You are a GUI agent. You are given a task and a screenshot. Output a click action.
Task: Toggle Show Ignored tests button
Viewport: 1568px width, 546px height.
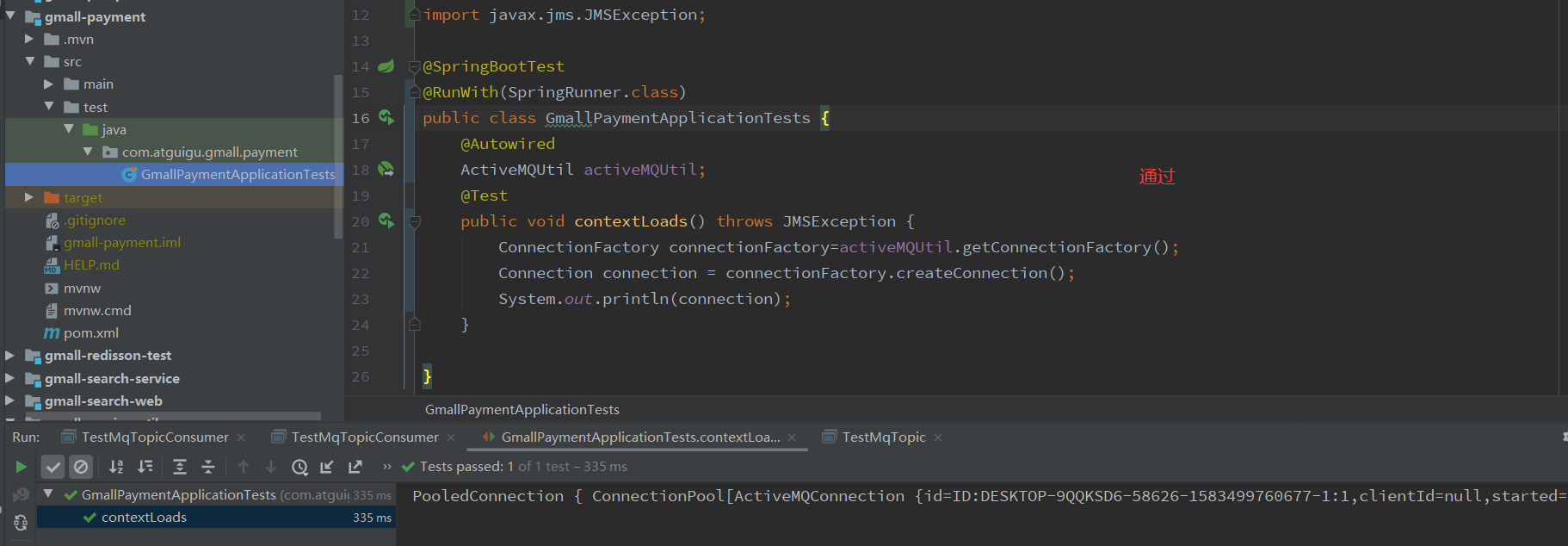point(81,467)
